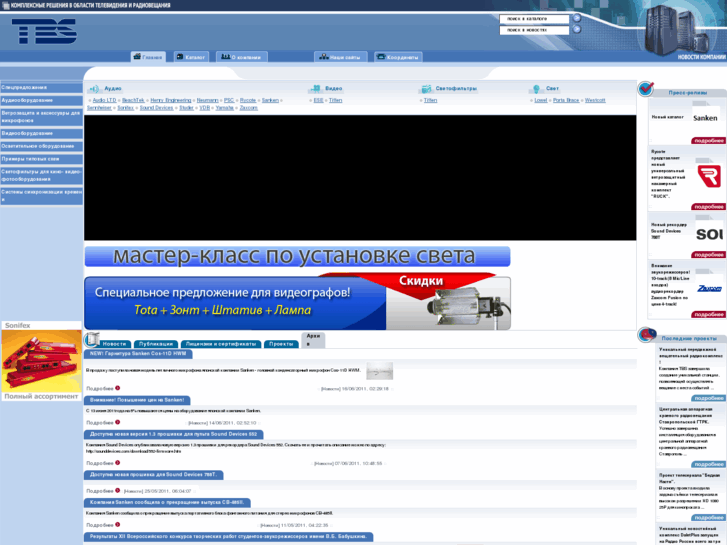The width and height of the screenshot is (727, 545).
Task: Click the news section book icon
Action: [92, 340]
